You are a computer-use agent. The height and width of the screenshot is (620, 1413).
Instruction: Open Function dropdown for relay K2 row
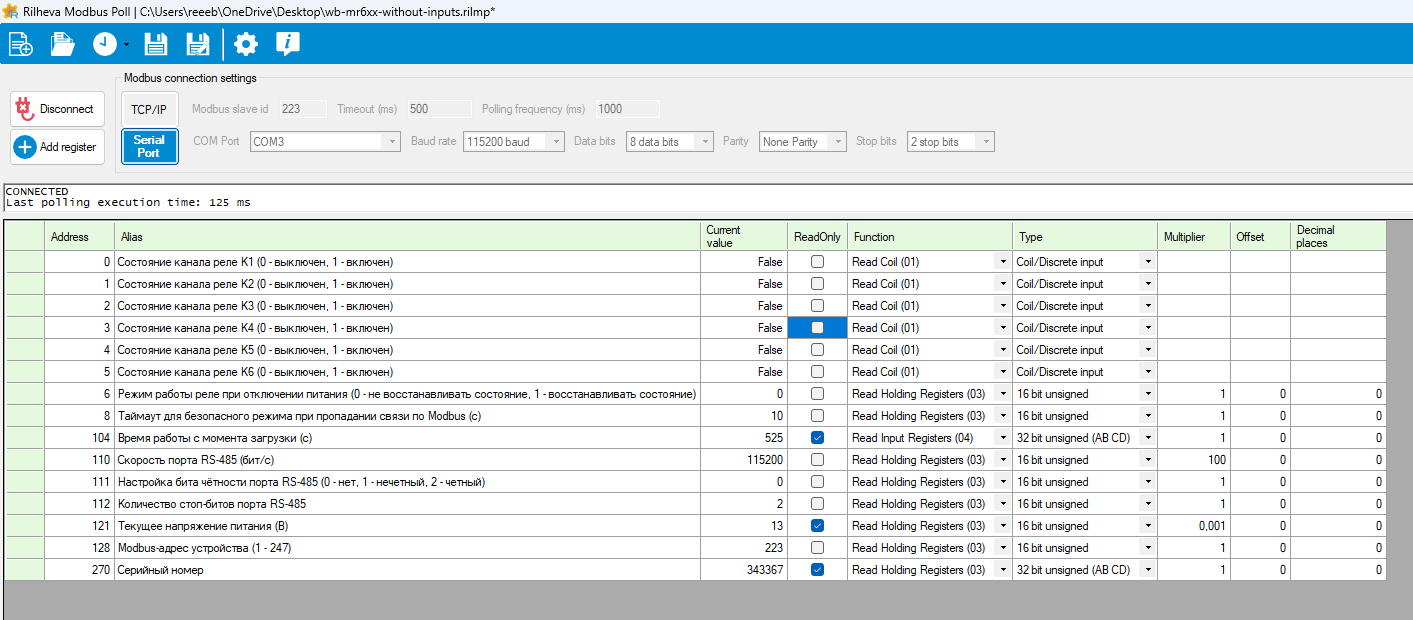(1002, 284)
